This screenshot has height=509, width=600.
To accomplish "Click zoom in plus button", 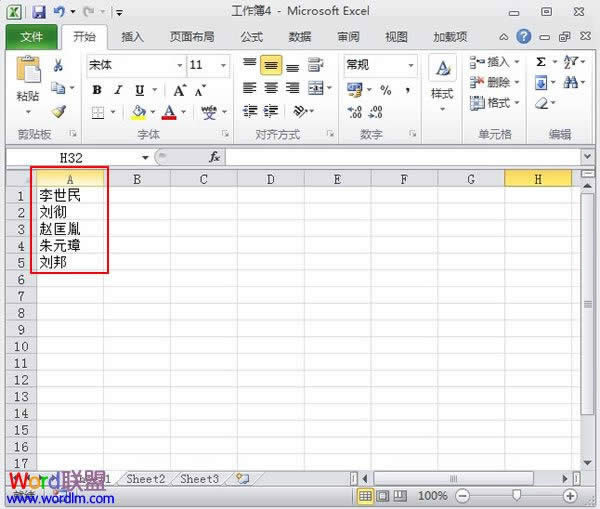I will click(570, 496).
